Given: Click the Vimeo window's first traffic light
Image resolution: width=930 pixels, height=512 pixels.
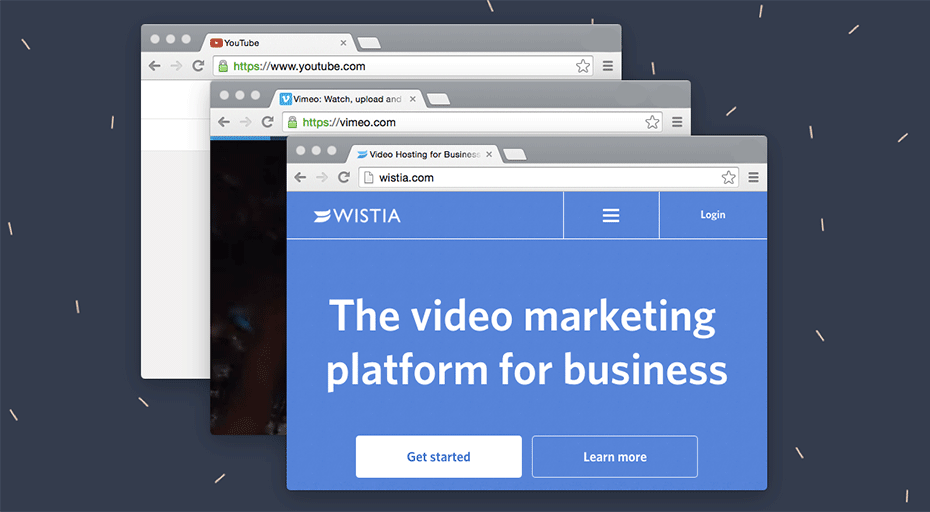Looking at the screenshot, I should coord(224,95).
